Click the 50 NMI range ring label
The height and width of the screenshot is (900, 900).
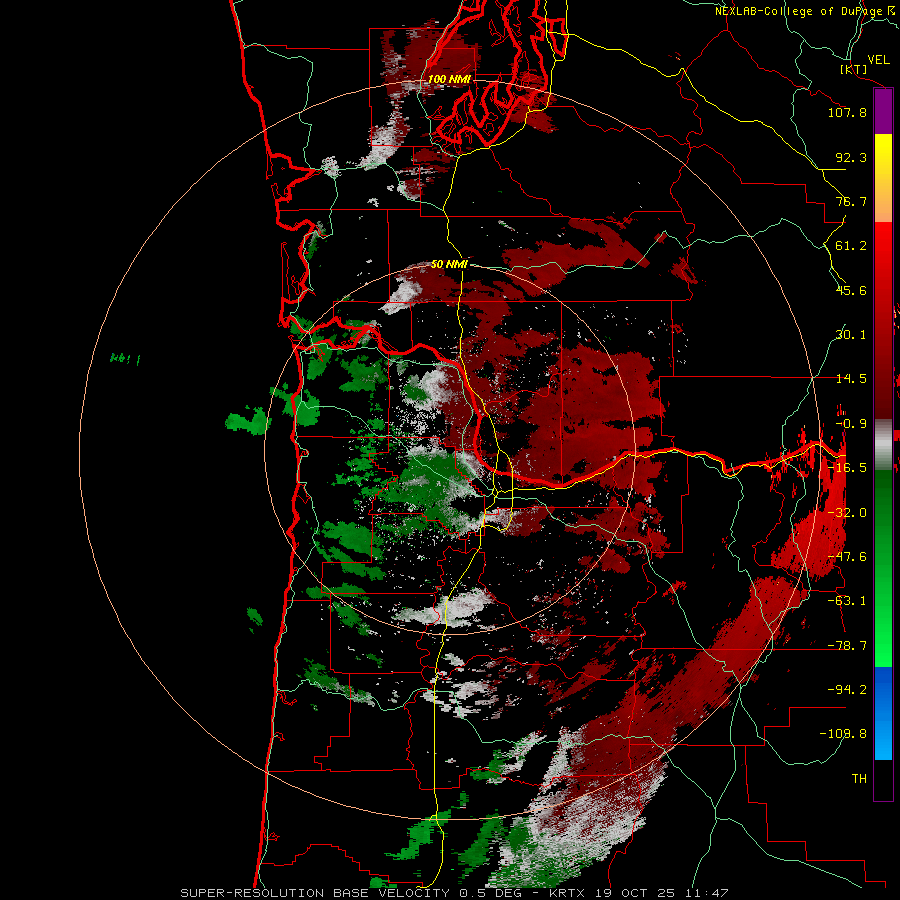[x=449, y=264]
